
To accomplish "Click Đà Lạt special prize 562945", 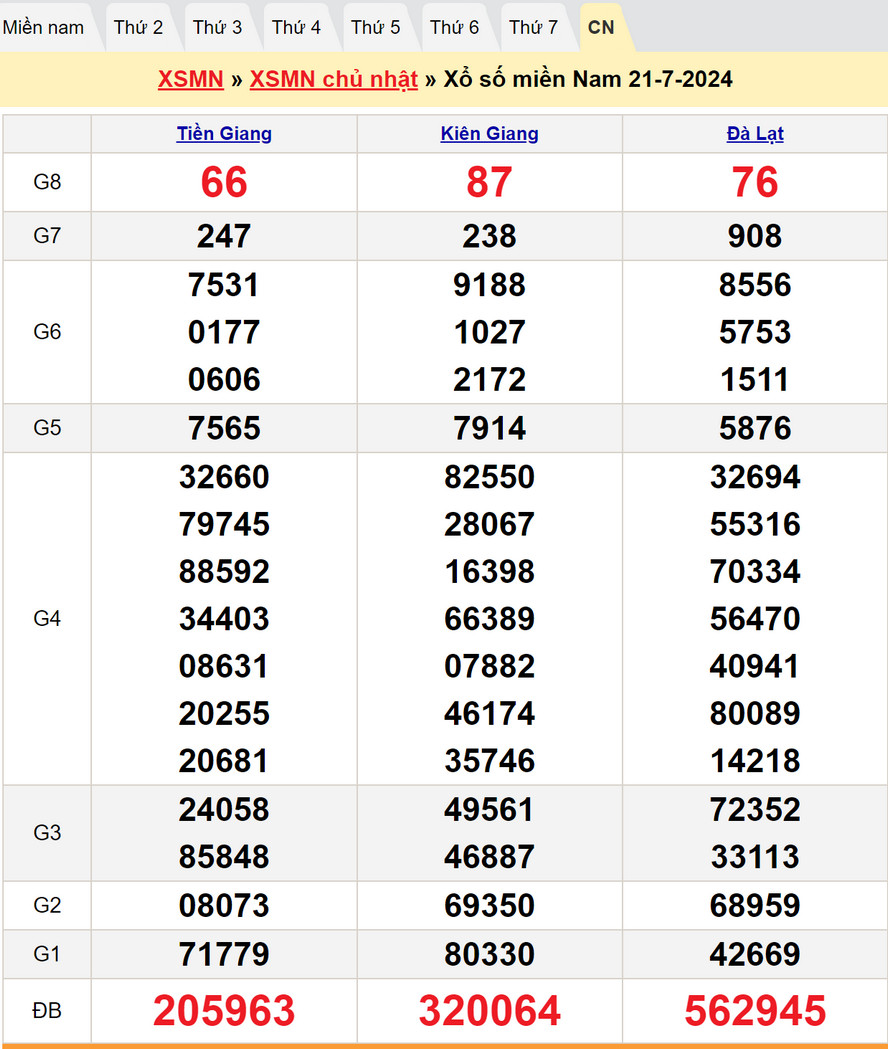I will point(755,1011).
